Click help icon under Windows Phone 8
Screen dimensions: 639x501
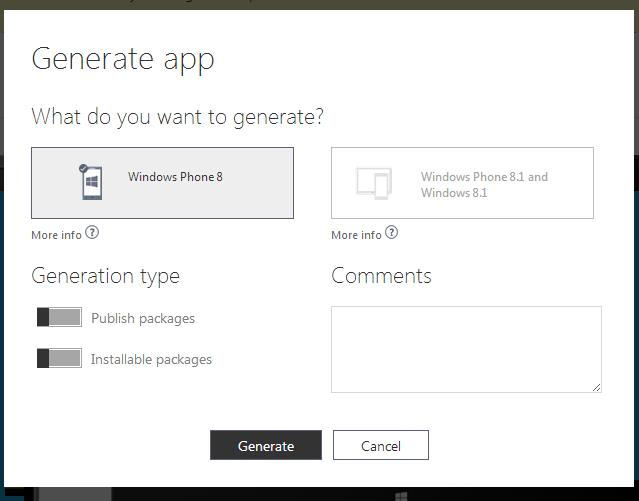tap(92, 233)
